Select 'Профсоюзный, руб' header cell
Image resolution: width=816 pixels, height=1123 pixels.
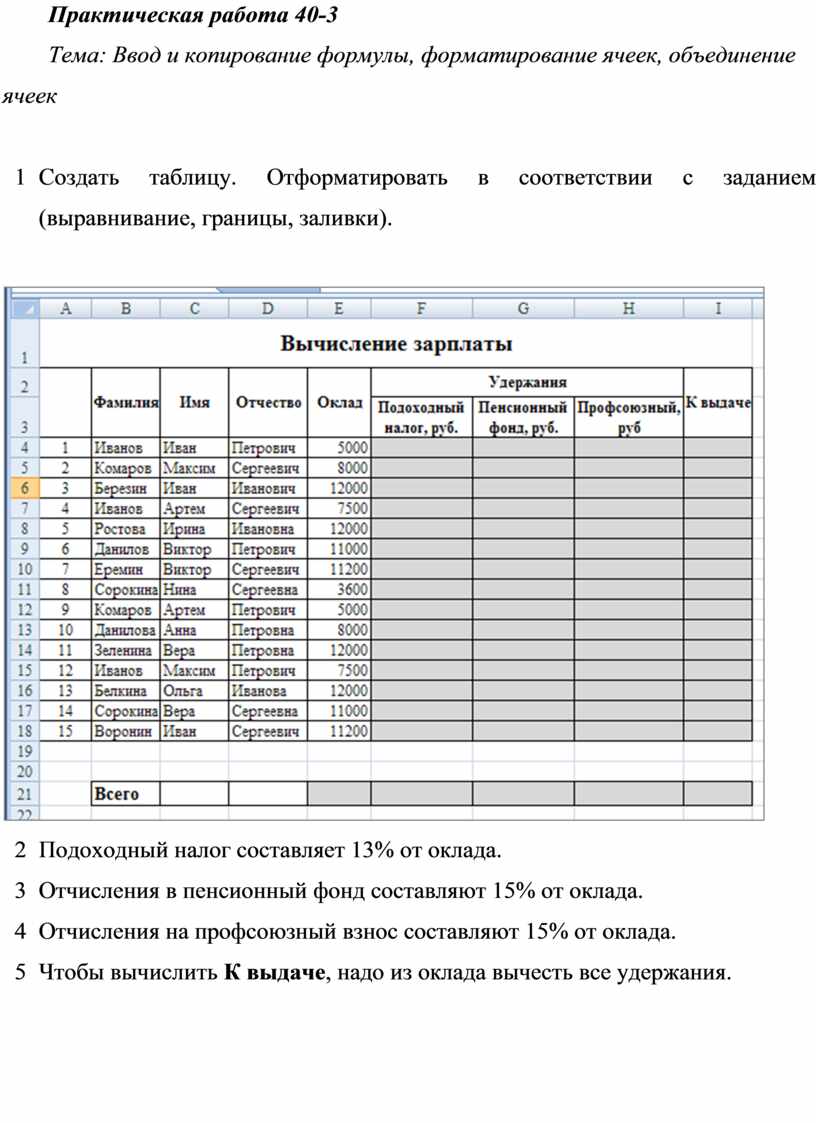(x=628, y=417)
